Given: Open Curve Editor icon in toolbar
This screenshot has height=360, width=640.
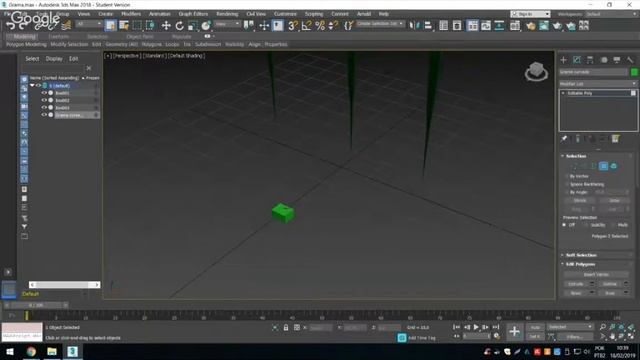Looking at the screenshot, I should pos(486,26).
